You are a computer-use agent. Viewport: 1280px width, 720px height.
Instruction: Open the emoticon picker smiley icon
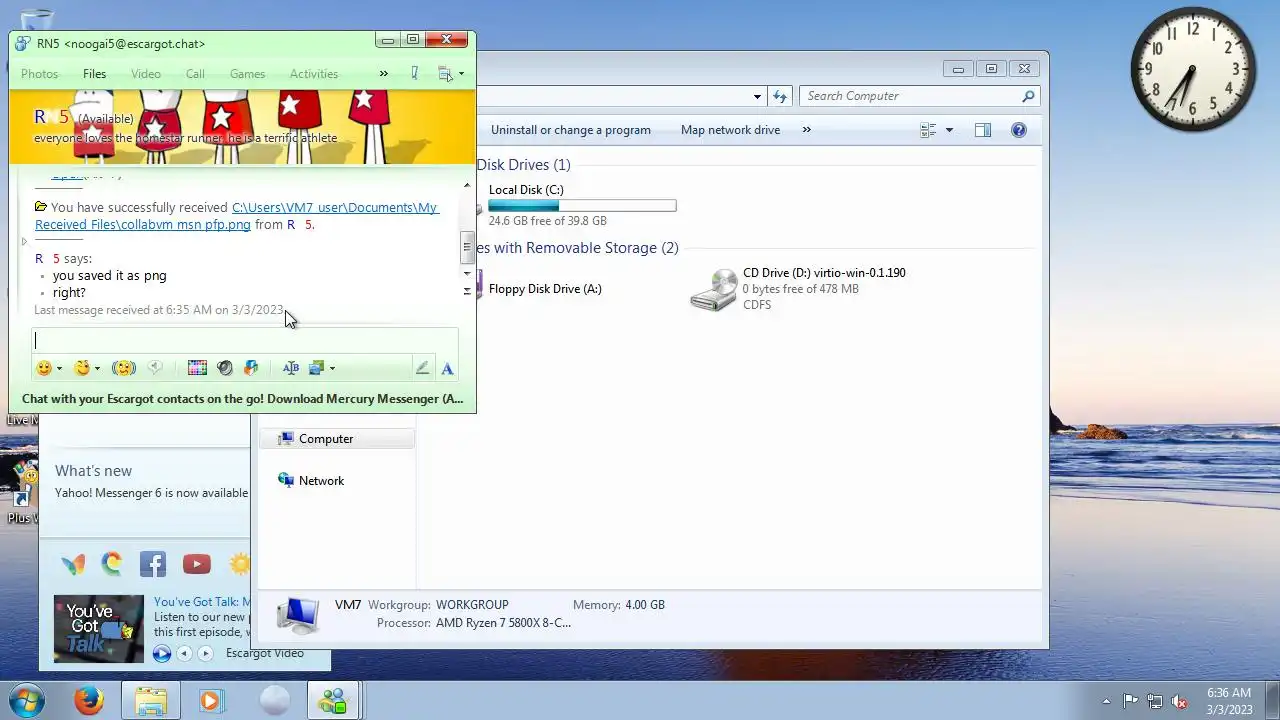[44, 368]
